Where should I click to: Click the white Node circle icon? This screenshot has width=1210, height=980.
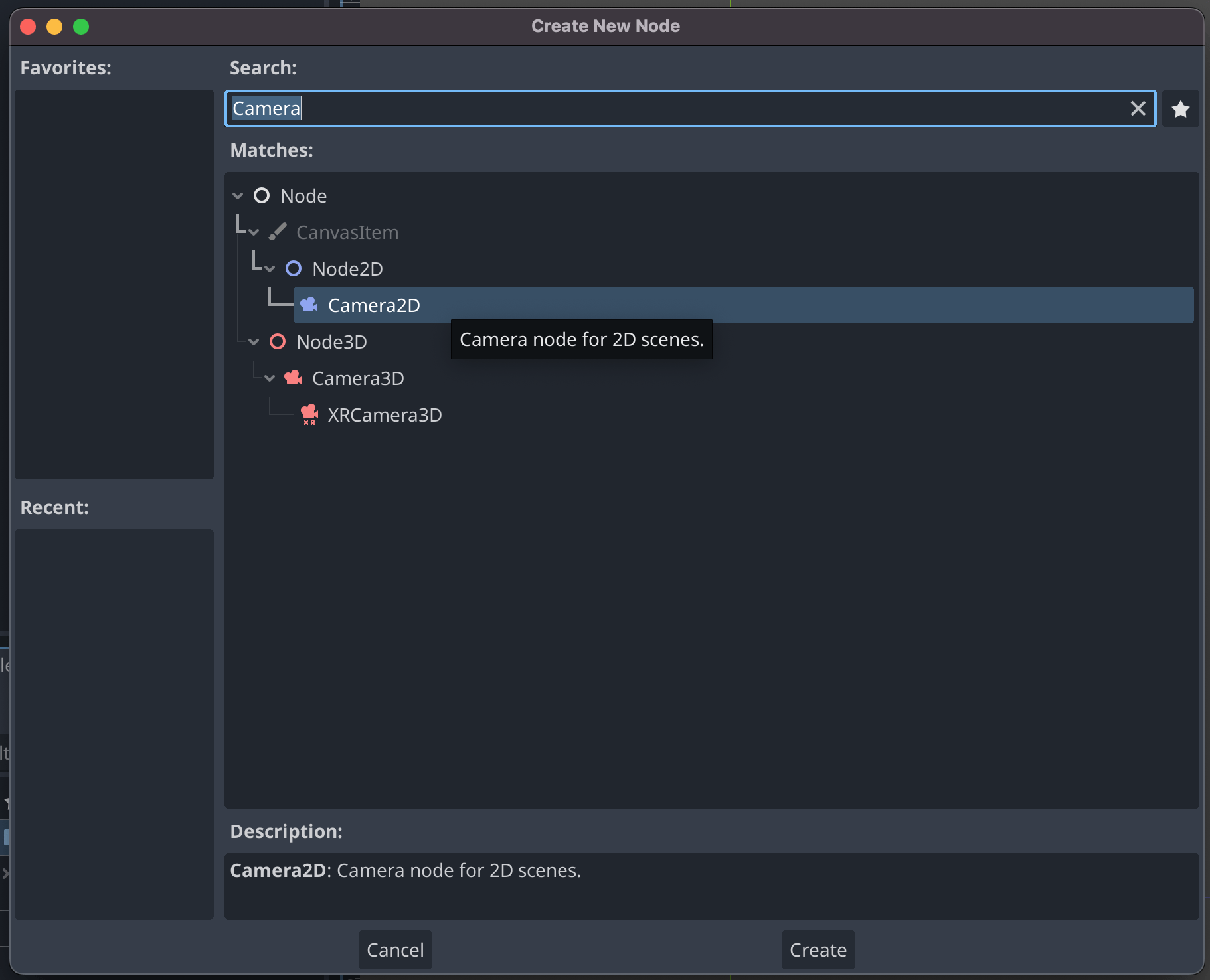[262, 195]
